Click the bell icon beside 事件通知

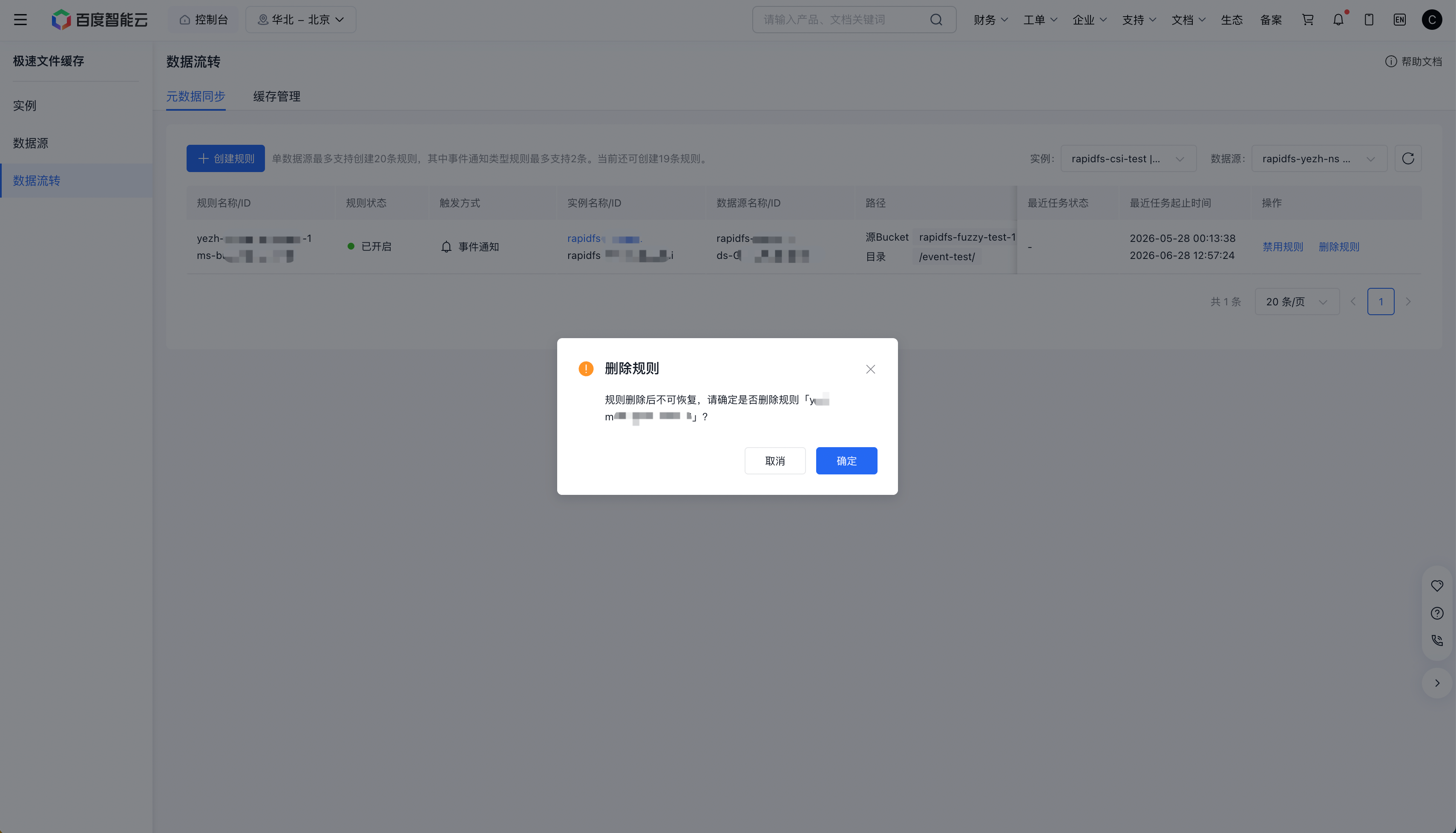click(446, 247)
